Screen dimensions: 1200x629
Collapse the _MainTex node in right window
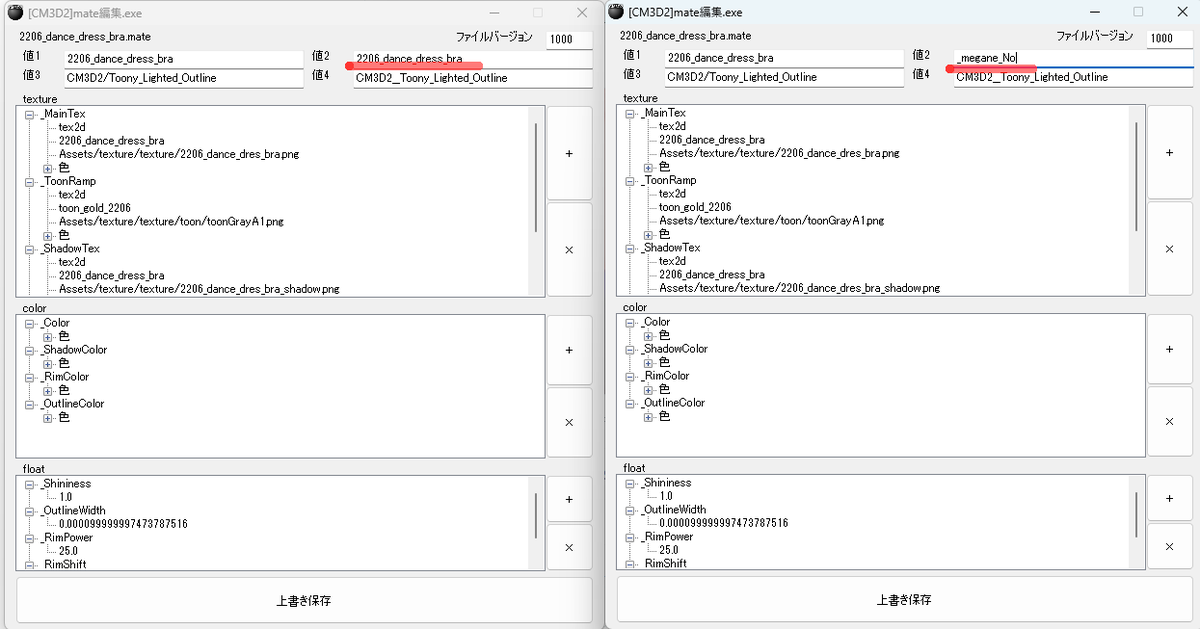(630, 113)
